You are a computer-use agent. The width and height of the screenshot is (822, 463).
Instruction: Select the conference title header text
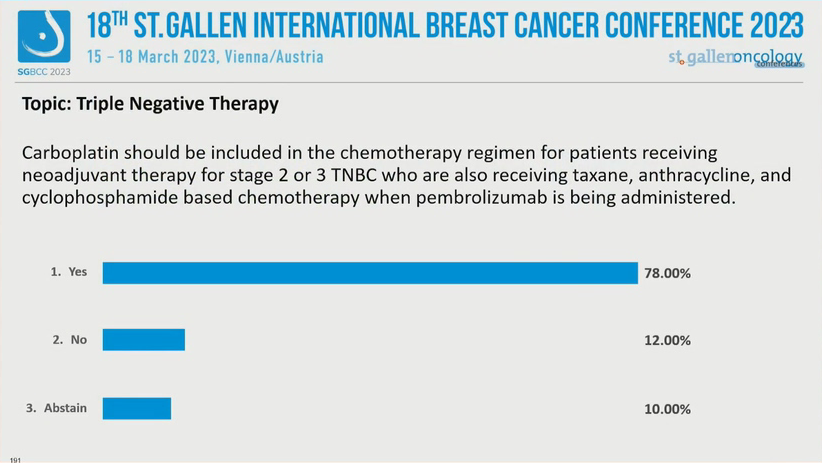pyautogui.click(x=445, y=24)
